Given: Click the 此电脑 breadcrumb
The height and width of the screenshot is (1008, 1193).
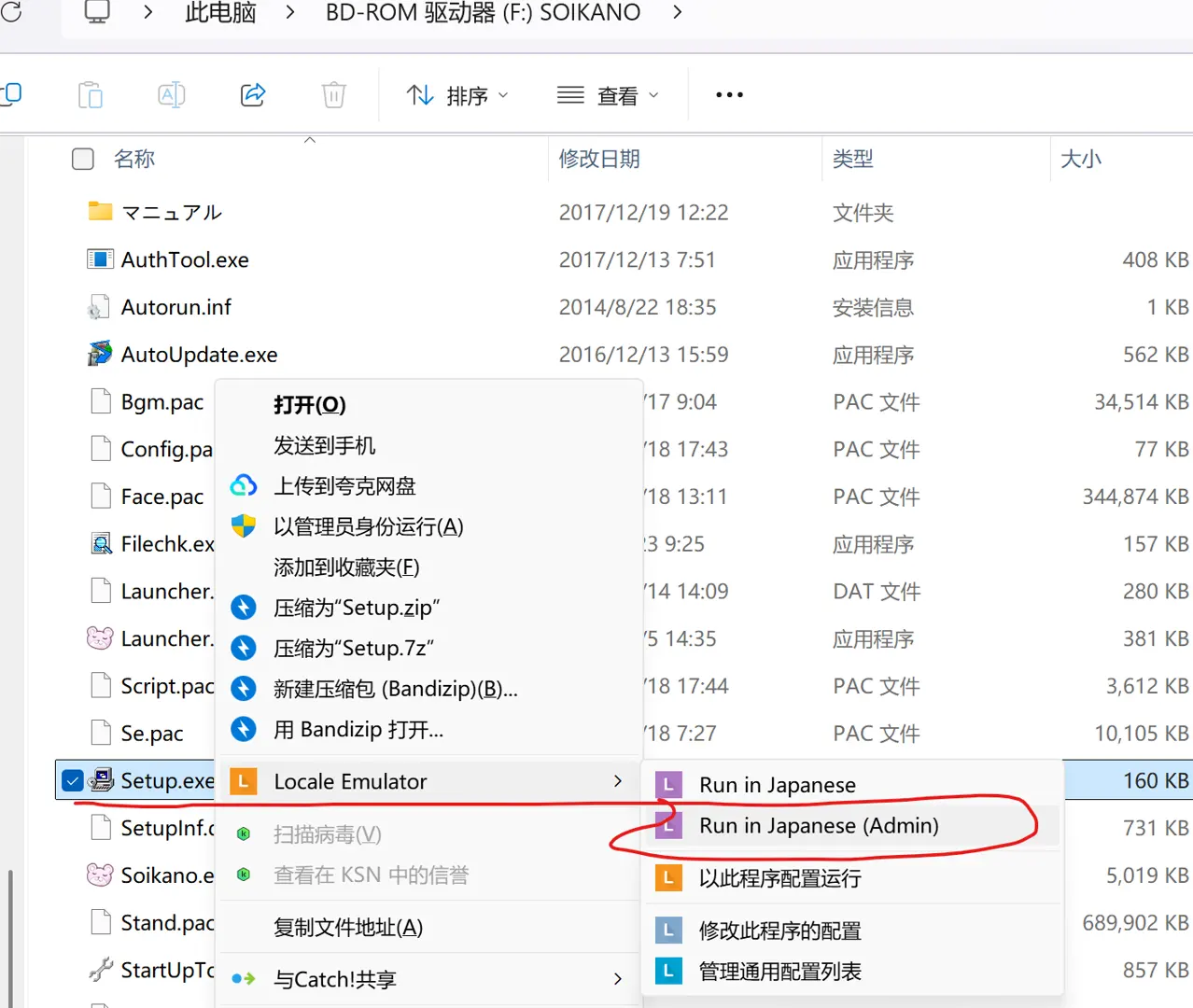Looking at the screenshot, I should coord(220,12).
